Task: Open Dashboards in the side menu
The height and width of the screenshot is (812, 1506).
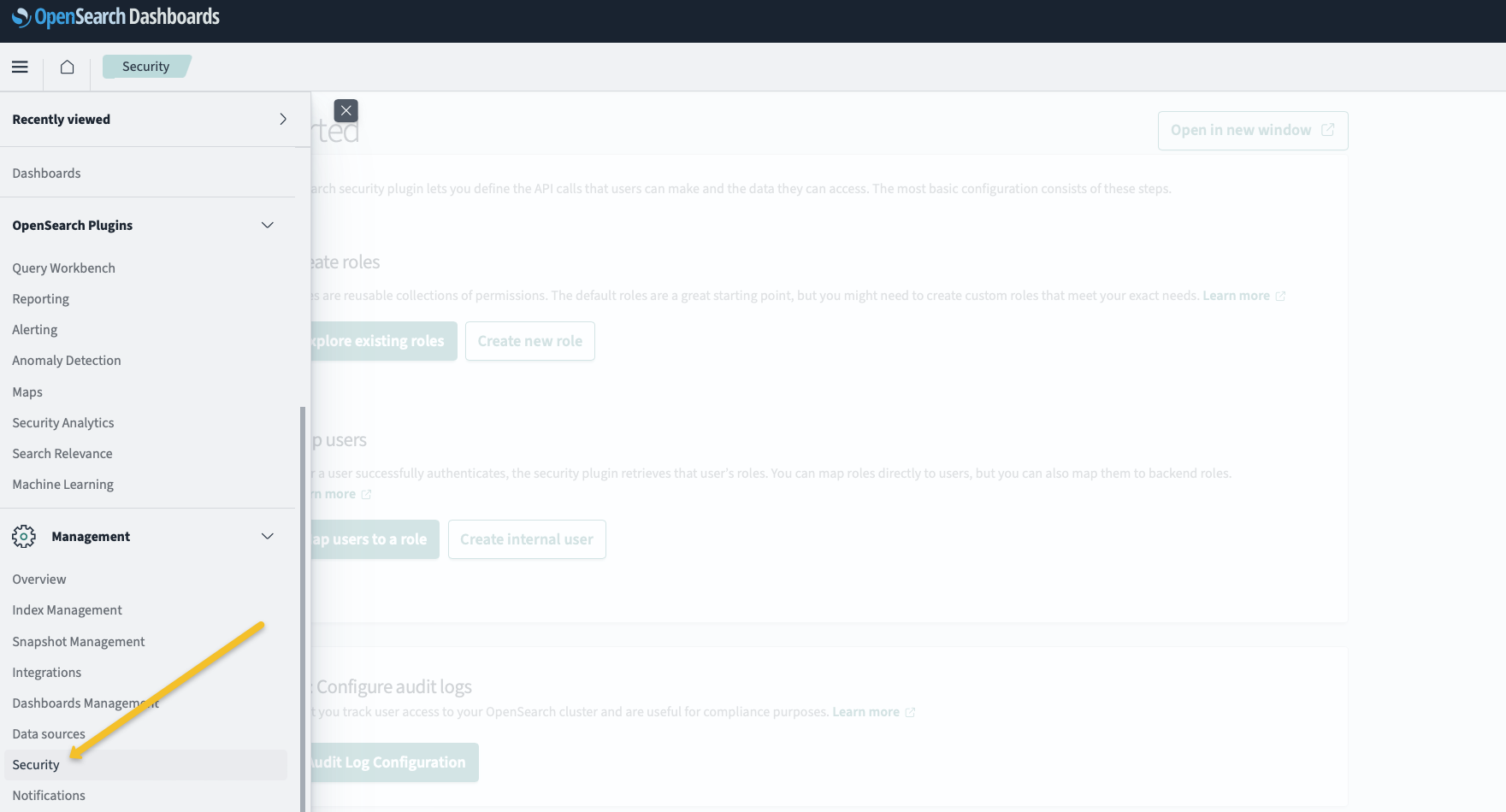Action: [x=46, y=173]
